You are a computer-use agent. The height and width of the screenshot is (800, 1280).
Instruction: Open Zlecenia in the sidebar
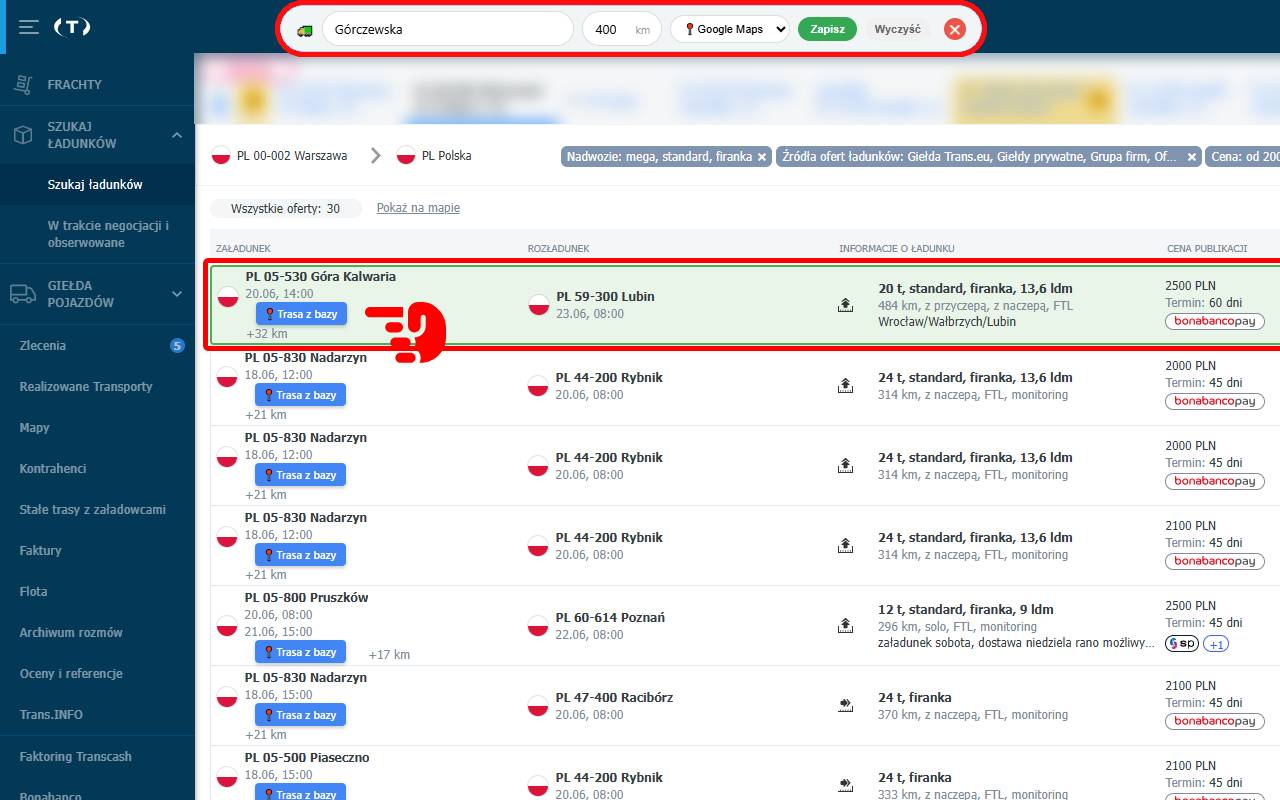(x=43, y=346)
